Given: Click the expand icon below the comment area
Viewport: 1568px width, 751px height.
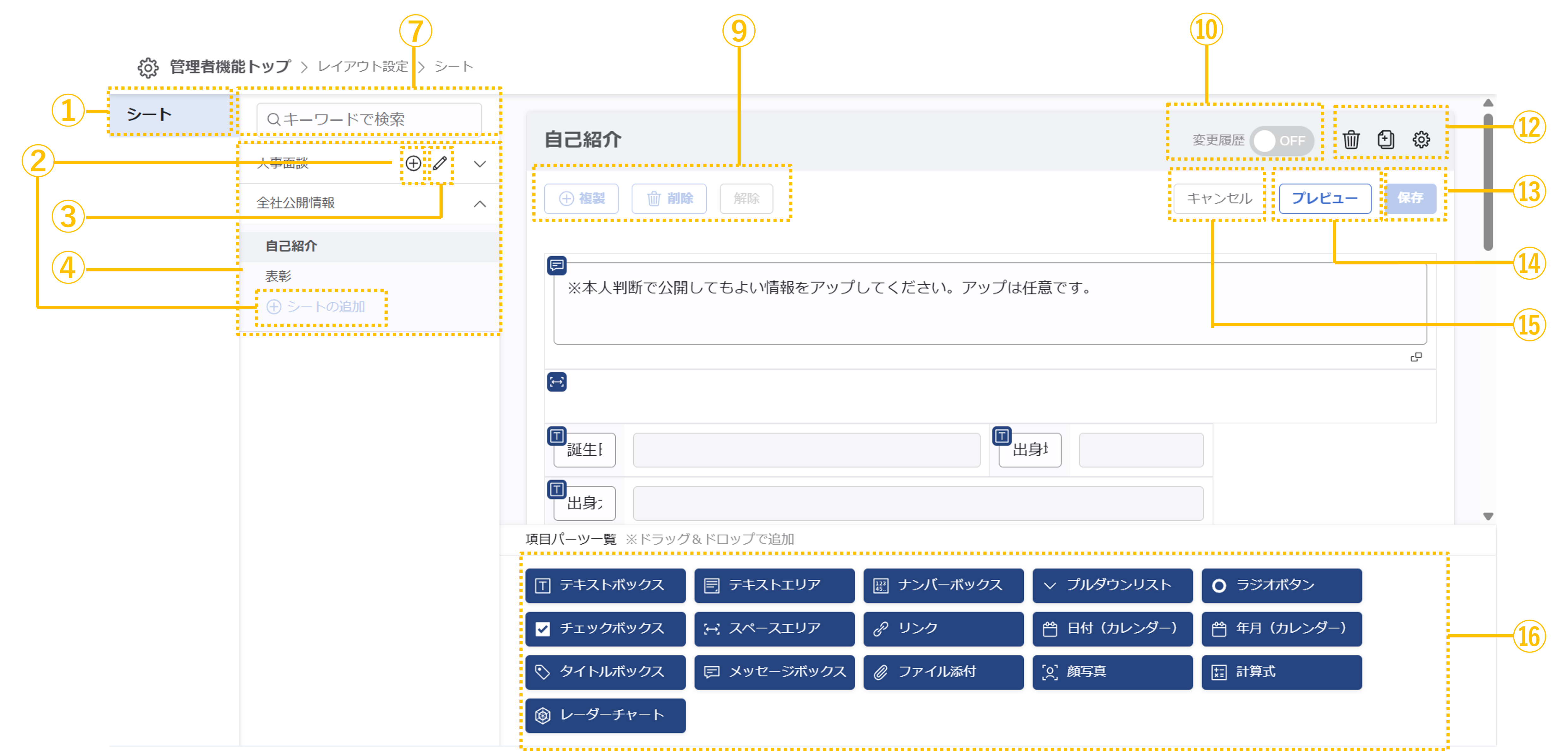Looking at the screenshot, I should 1416,357.
